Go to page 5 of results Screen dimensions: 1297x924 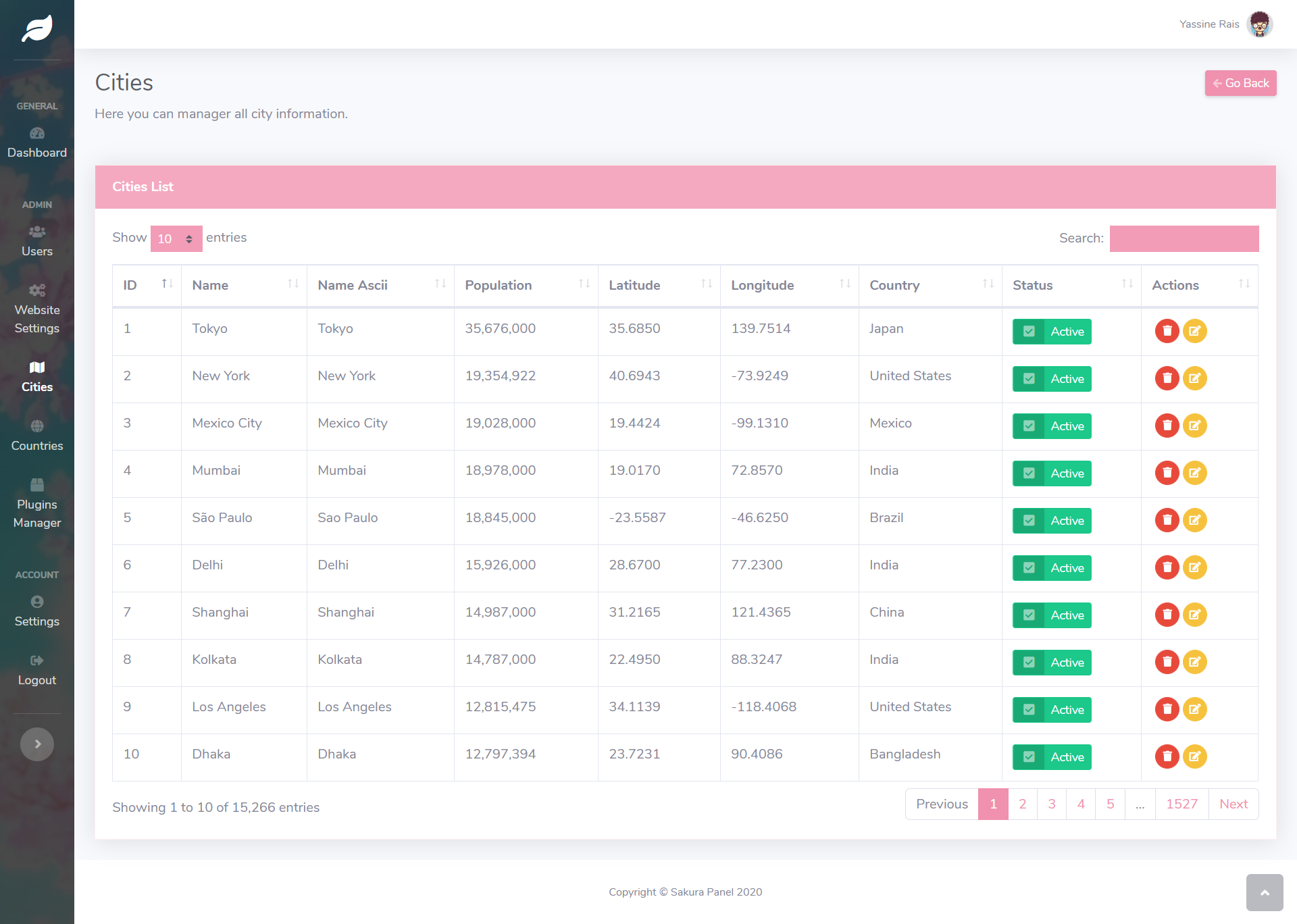1110,804
